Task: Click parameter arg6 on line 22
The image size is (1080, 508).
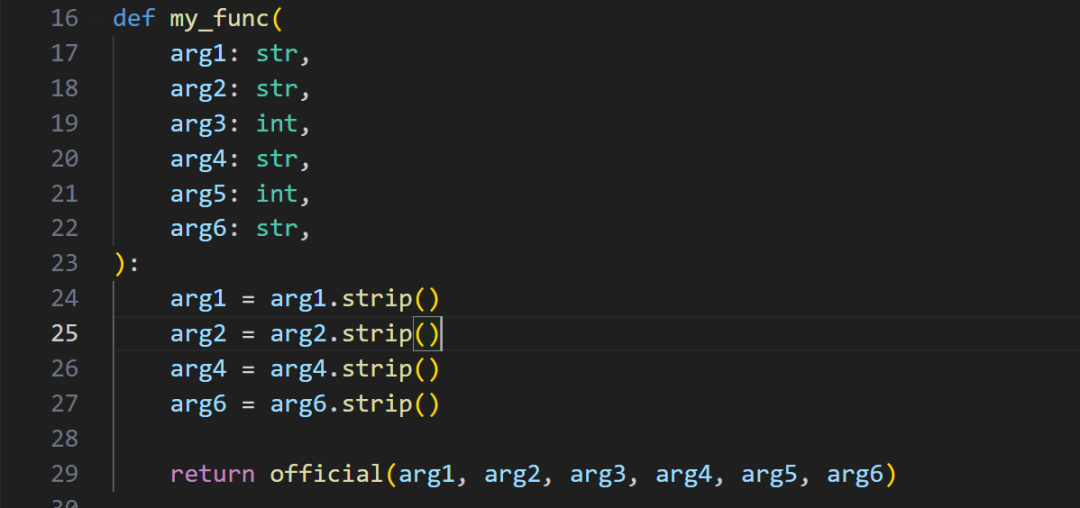Action: point(198,229)
